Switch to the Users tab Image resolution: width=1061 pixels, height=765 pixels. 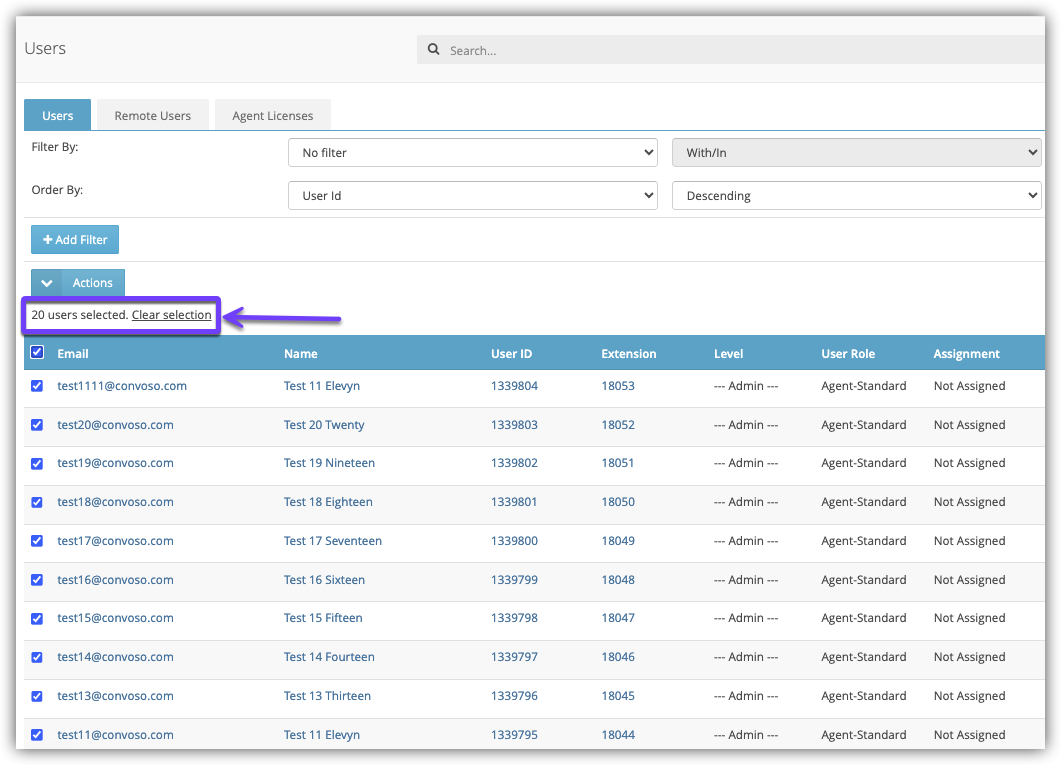[x=58, y=116]
